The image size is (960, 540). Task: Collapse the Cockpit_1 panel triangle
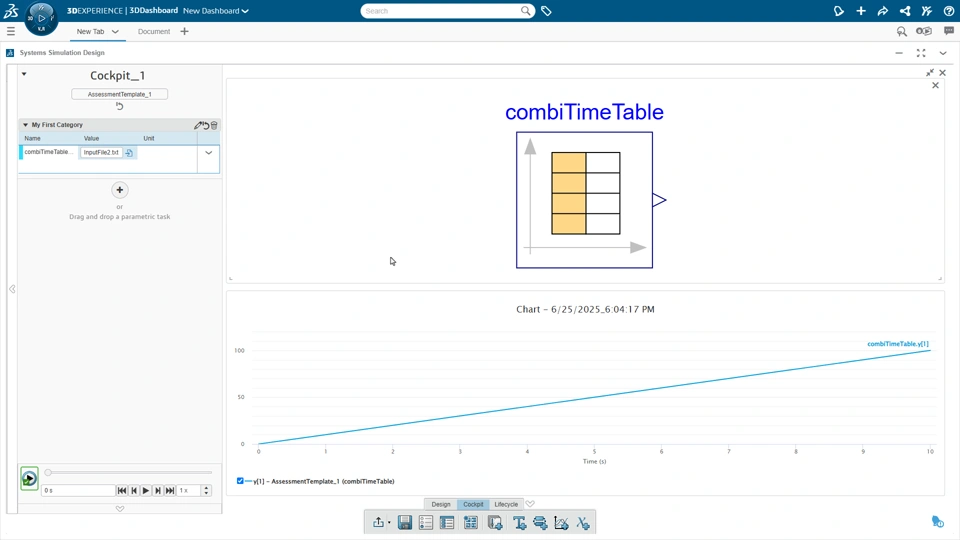[24, 74]
